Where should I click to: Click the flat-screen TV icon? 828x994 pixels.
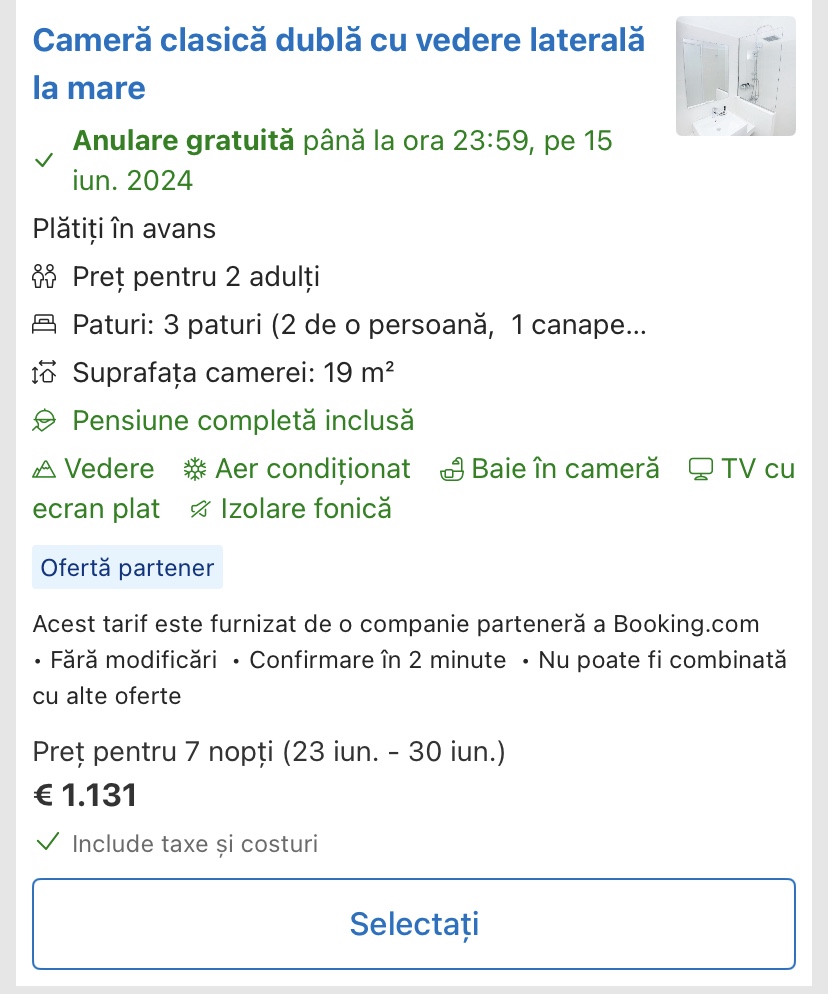[x=700, y=469]
